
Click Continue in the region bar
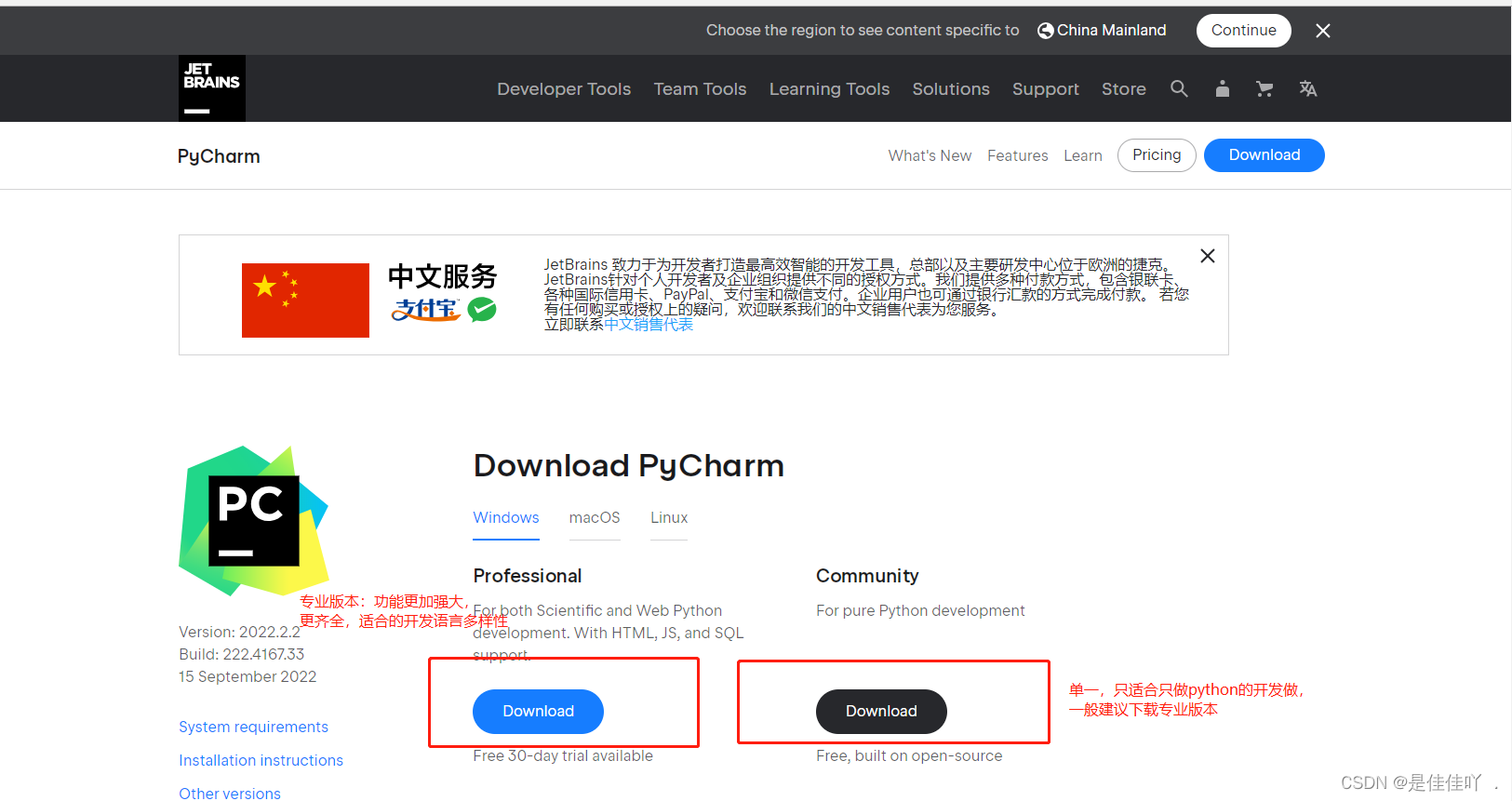coord(1244,31)
